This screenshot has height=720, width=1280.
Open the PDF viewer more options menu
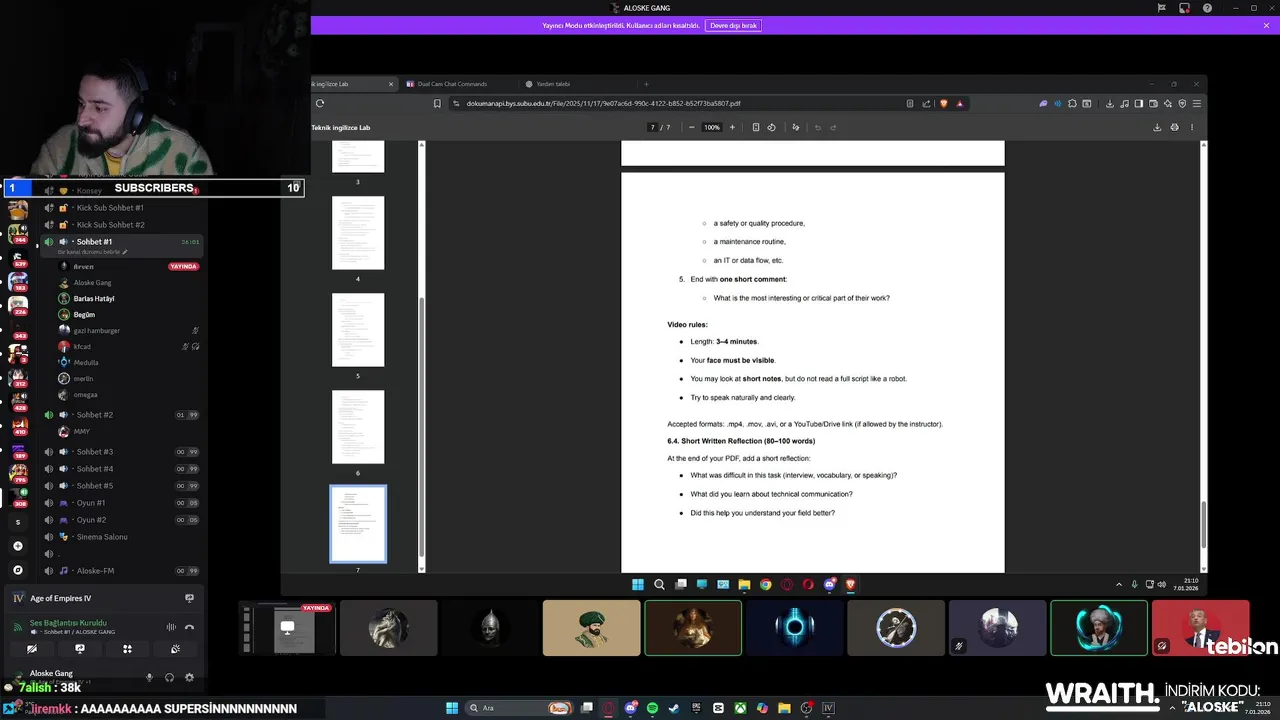point(1191,127)
